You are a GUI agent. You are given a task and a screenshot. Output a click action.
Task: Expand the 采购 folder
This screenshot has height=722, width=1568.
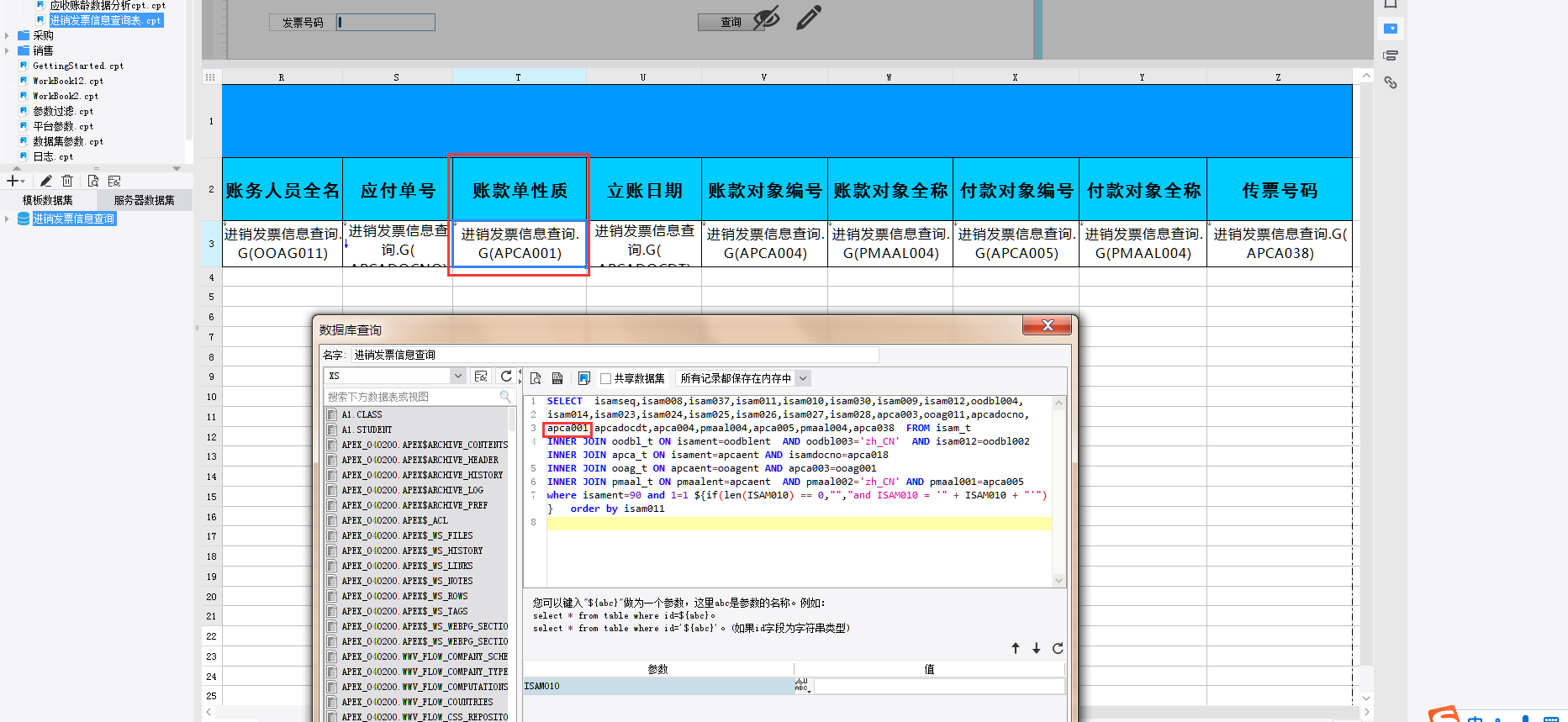coord(7,35)
